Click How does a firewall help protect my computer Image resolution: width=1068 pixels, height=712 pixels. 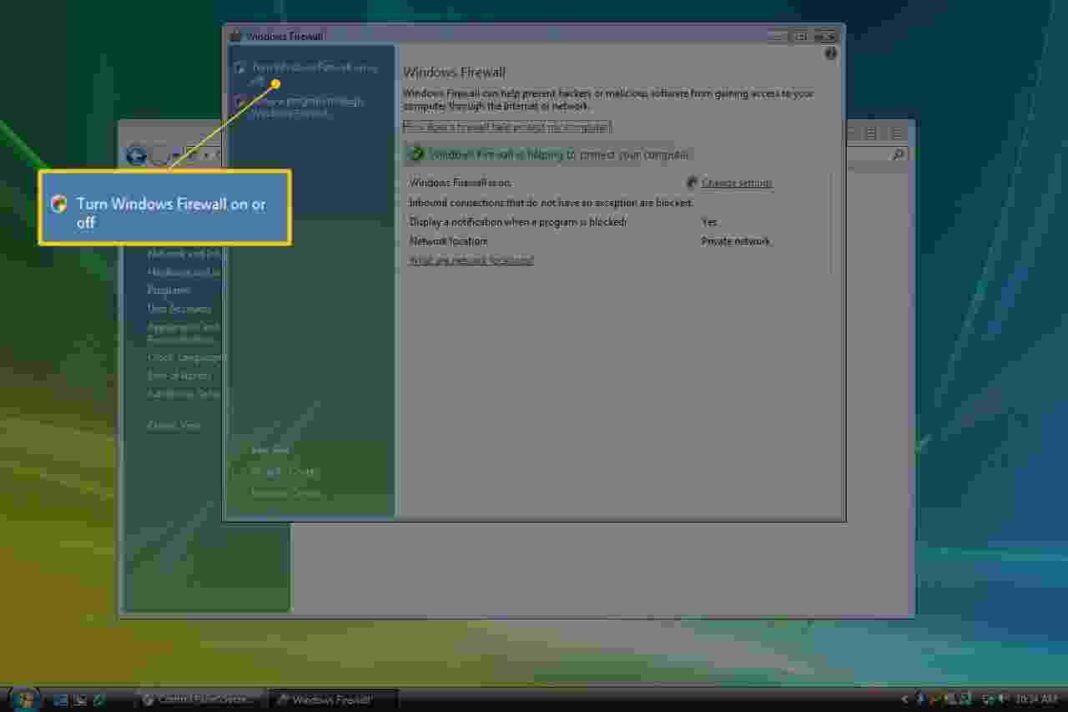pyautogui.click(x=508, y=126)
